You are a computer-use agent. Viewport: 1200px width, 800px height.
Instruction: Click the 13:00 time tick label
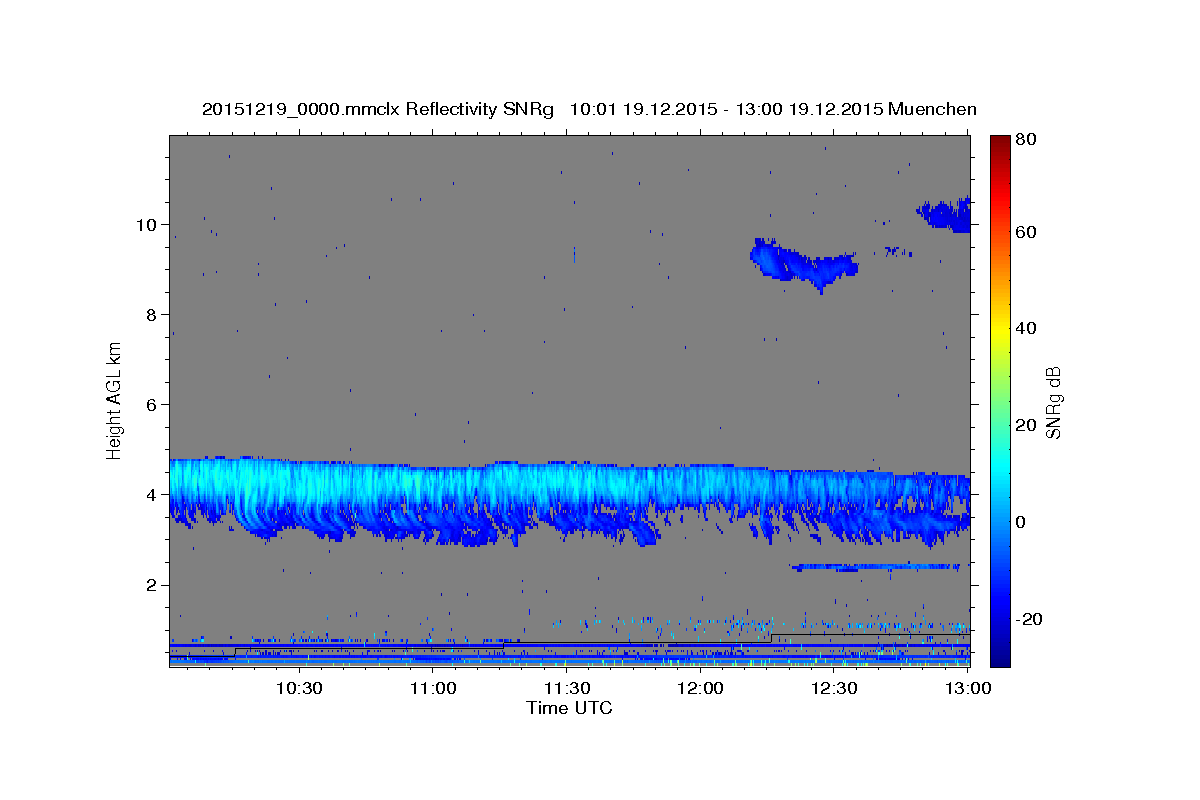point(969,688)
